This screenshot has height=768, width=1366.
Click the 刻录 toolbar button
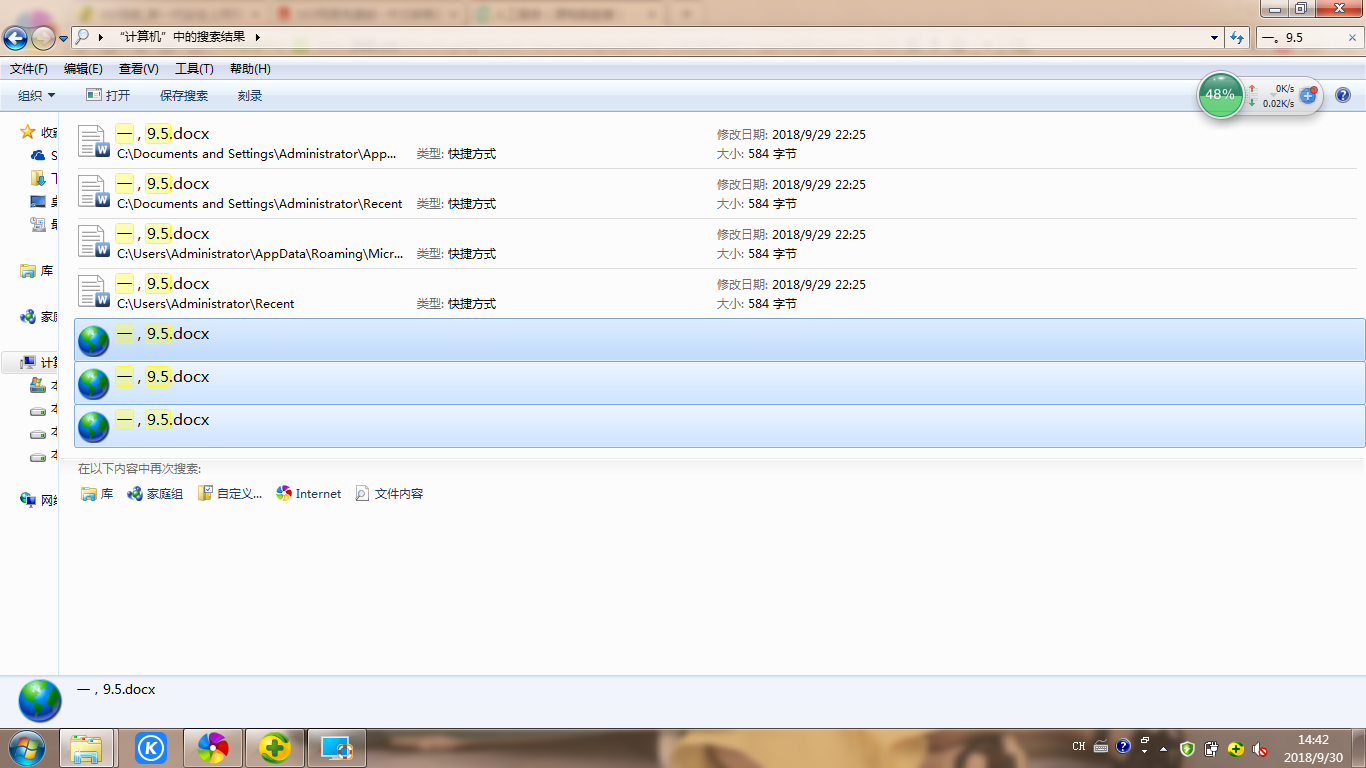pos(250,96)
